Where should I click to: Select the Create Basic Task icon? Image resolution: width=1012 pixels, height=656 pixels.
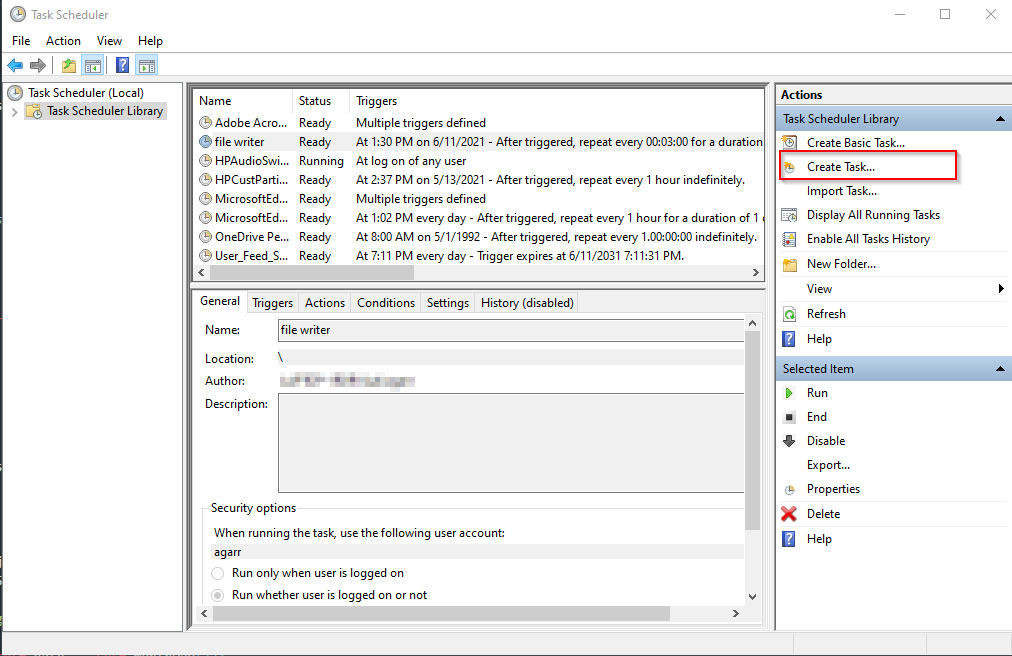pos(787,142)
